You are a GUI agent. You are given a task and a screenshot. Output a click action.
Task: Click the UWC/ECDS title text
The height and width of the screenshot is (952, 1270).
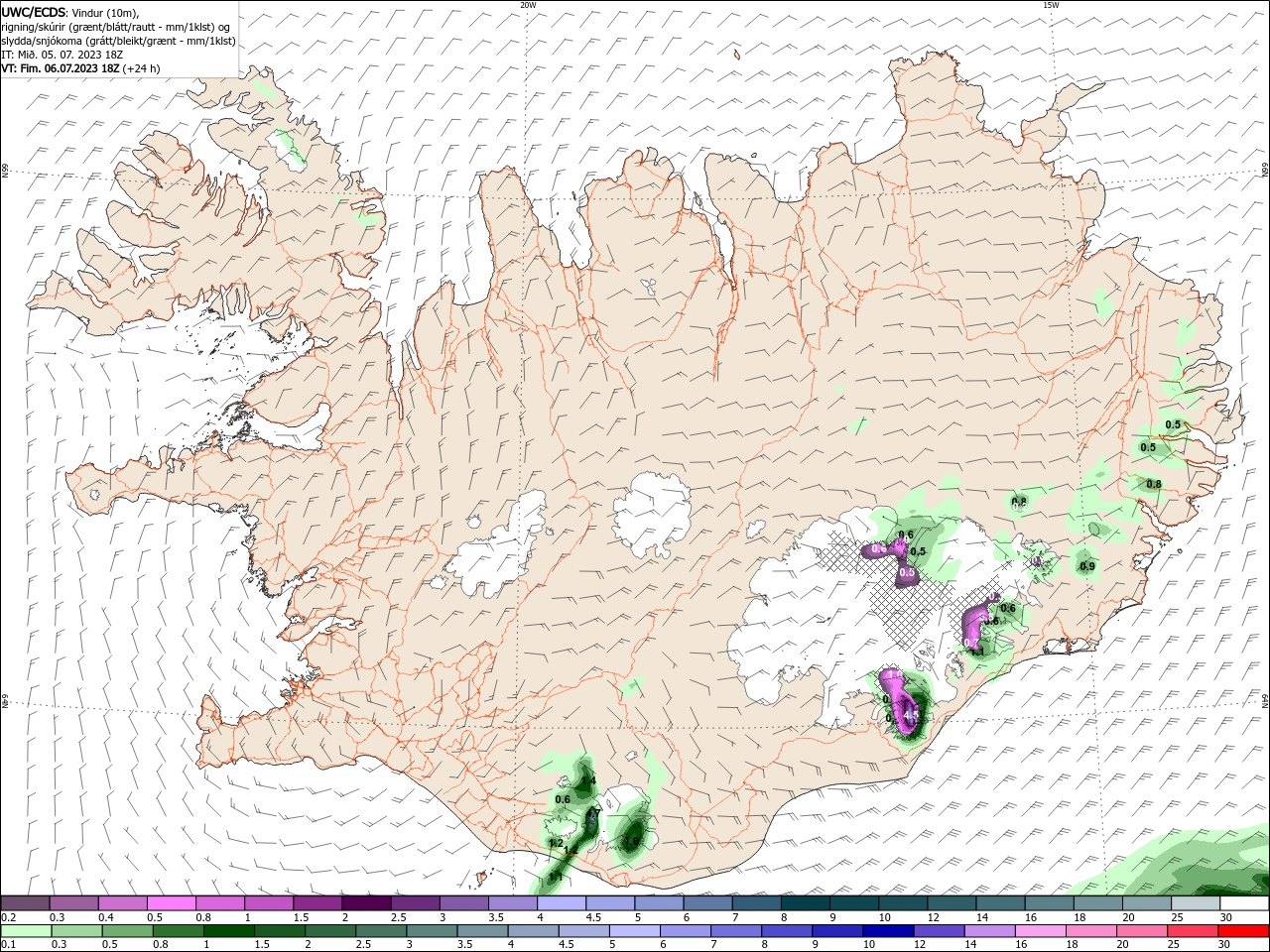[x=34, y=11]
